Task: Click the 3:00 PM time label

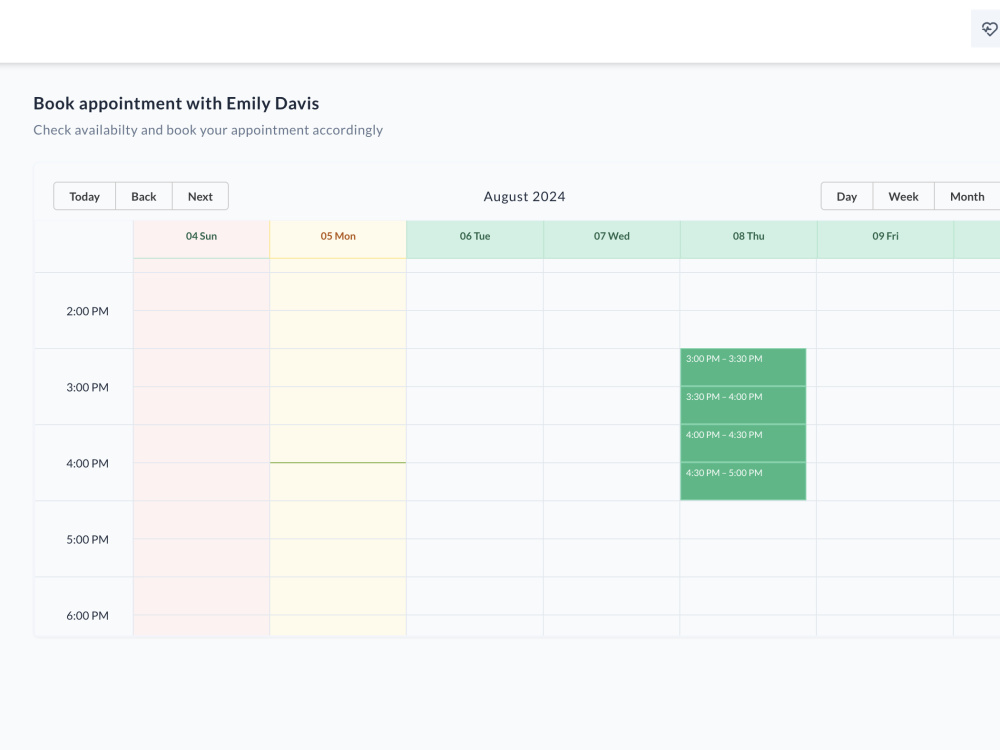Action: click(x=87, y=387)
